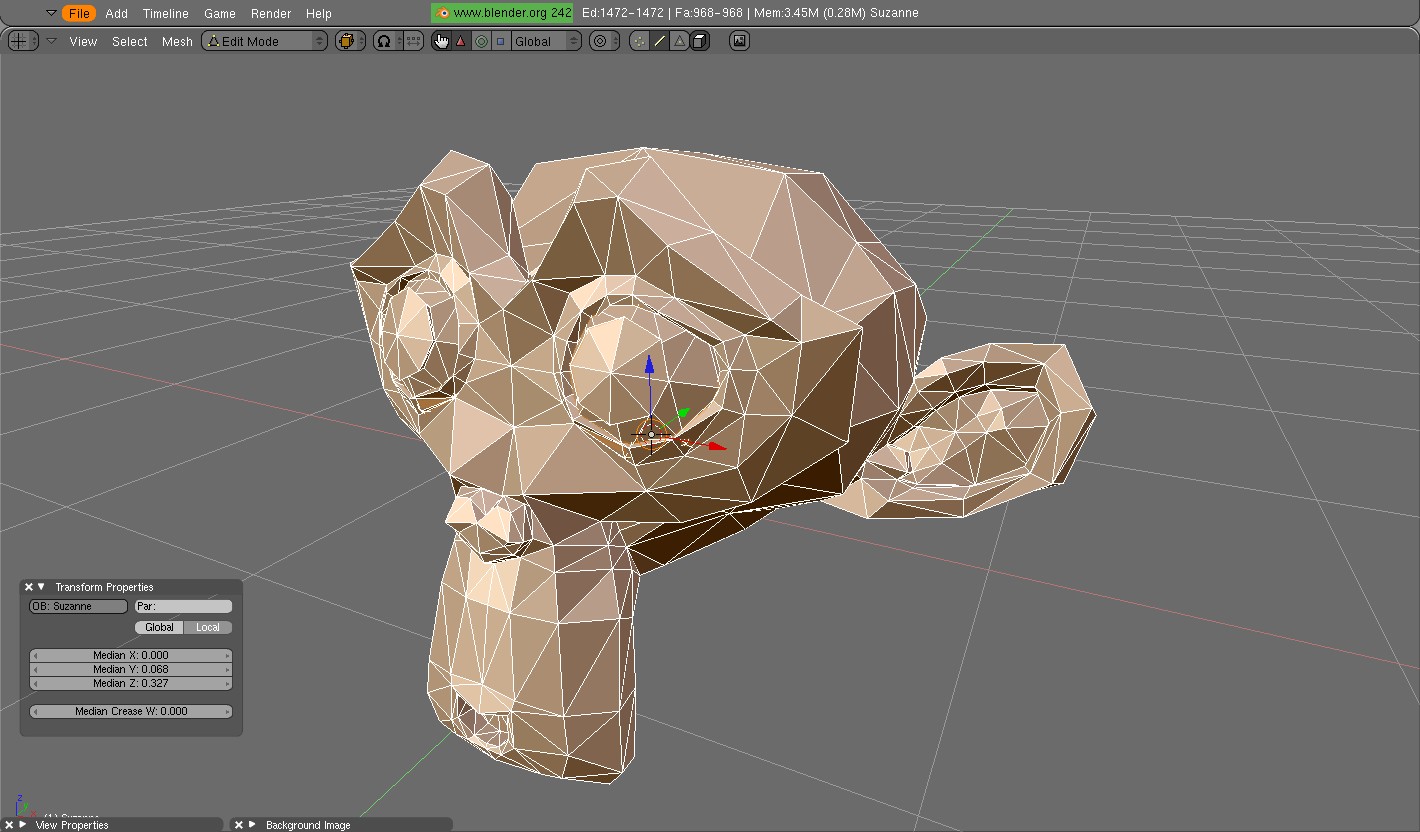1420x832 pixels.
Task: Select the rotate manipulator circle icon
Action: tap(481, 41)
